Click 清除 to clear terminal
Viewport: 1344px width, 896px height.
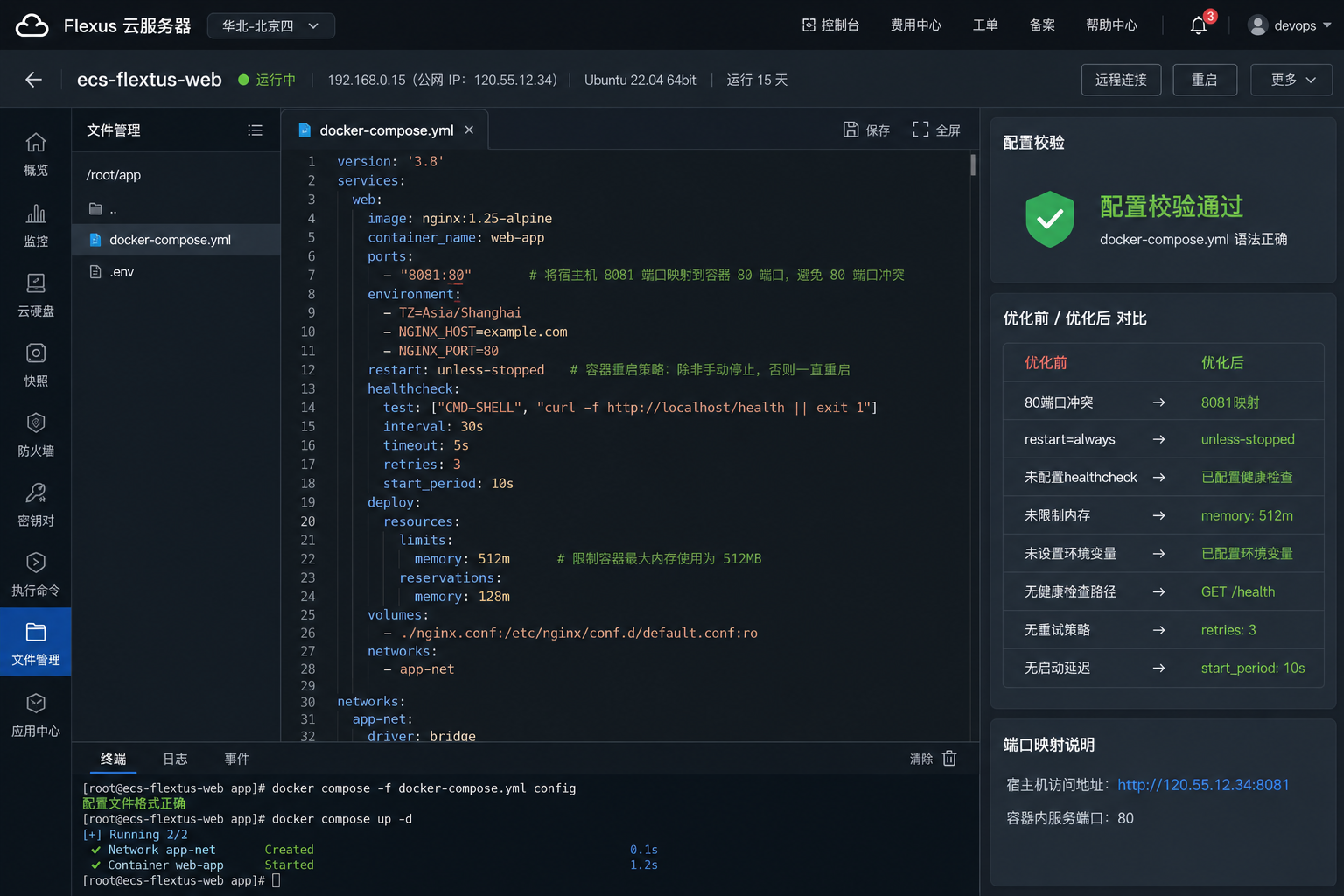(x=933, y=759)
